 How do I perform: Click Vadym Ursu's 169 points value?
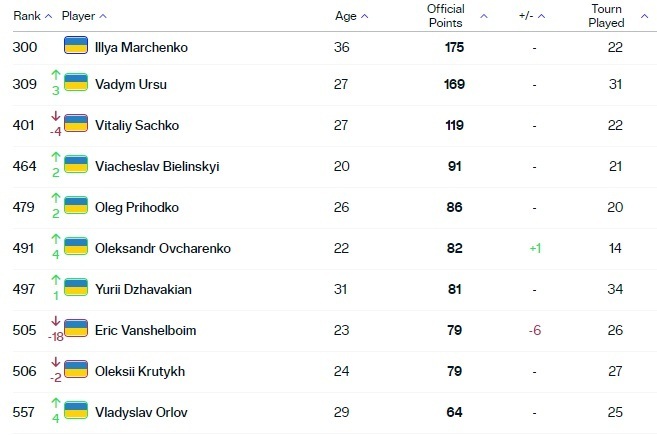pos(454,84)
